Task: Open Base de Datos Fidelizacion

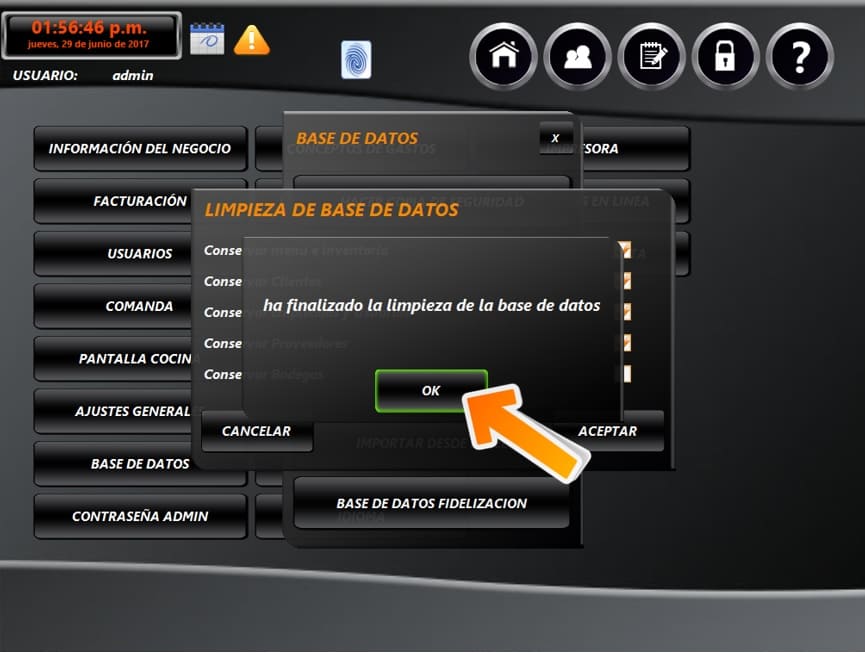Action: click(431, 503)
